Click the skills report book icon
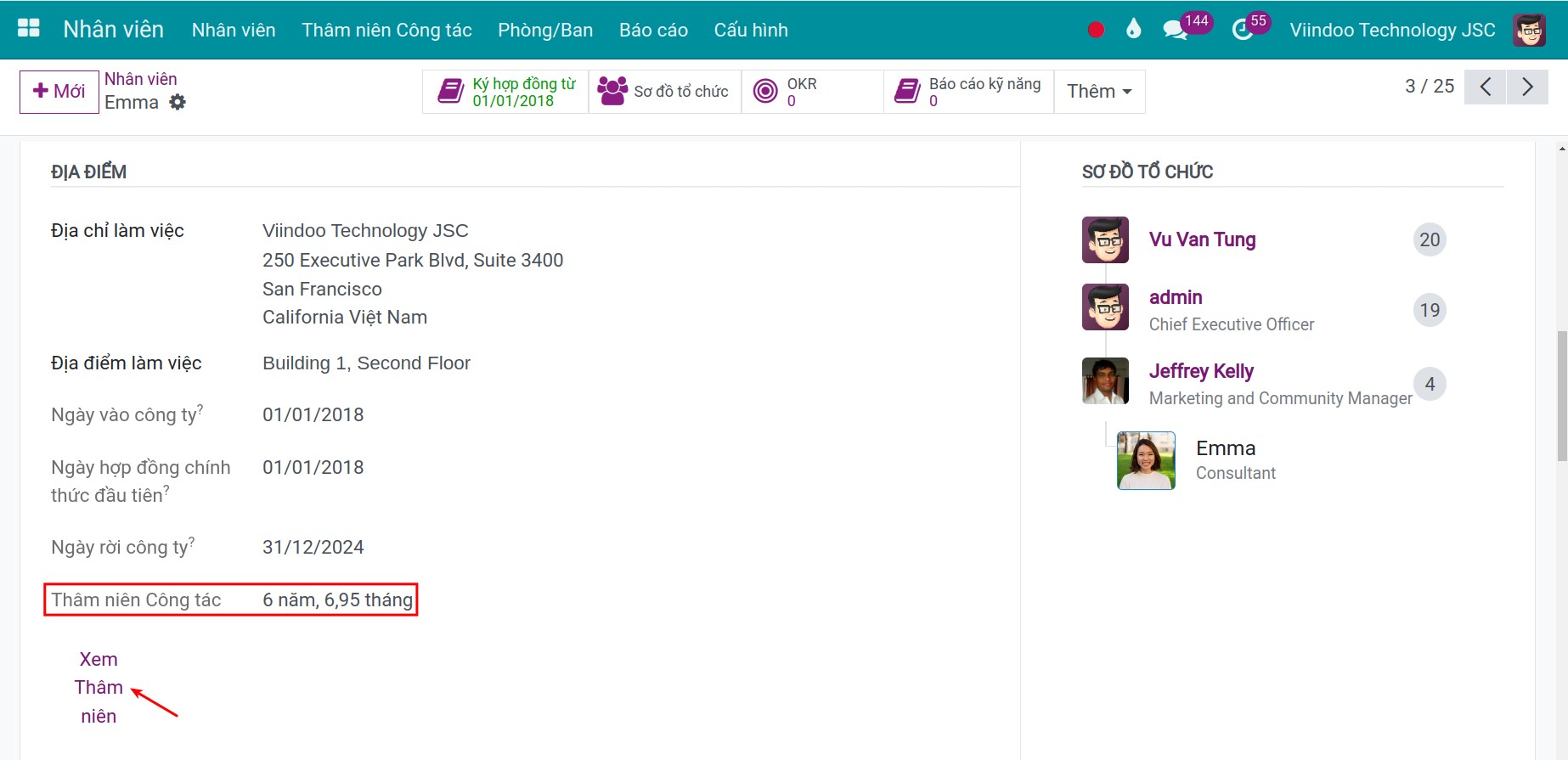This screenshot has height=760, width=1568. [x=907, y=91]
